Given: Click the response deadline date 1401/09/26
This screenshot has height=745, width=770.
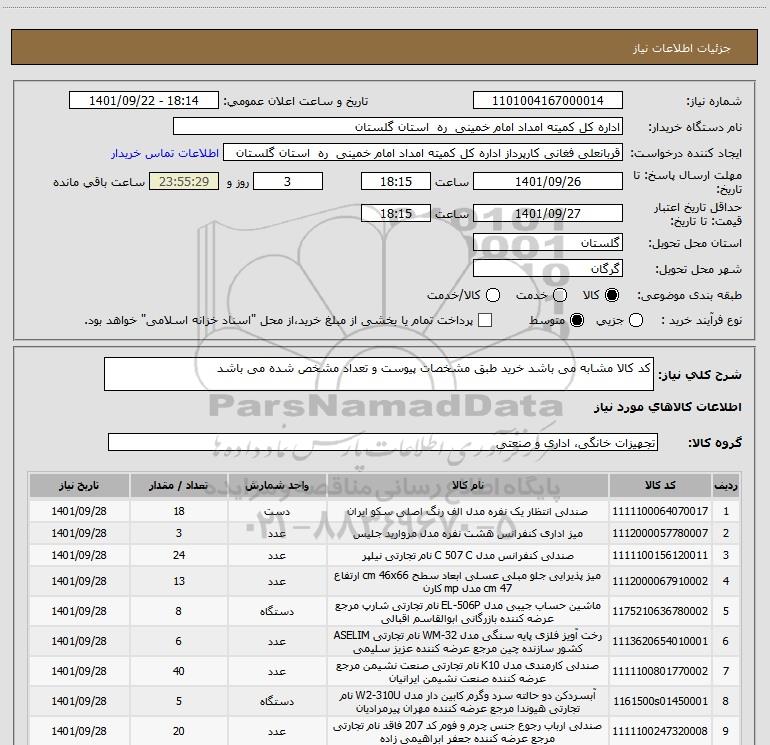Looking at the screenshot, I should pyautogui.click(x=548, y=181).
